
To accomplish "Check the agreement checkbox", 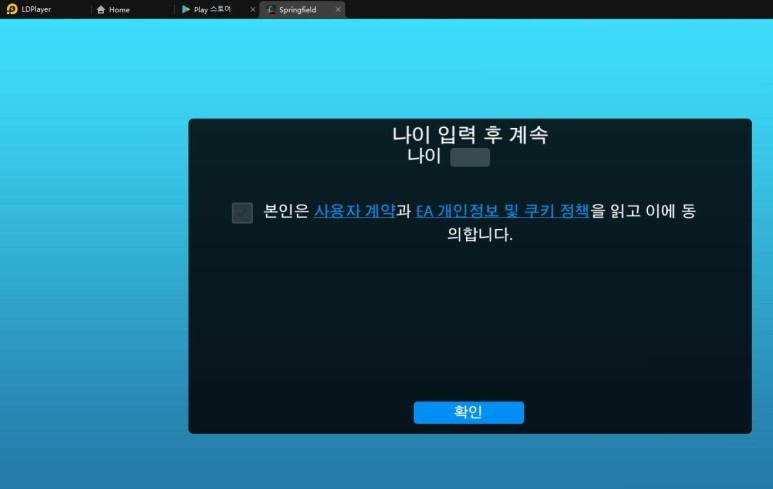I will click(242, 213).
